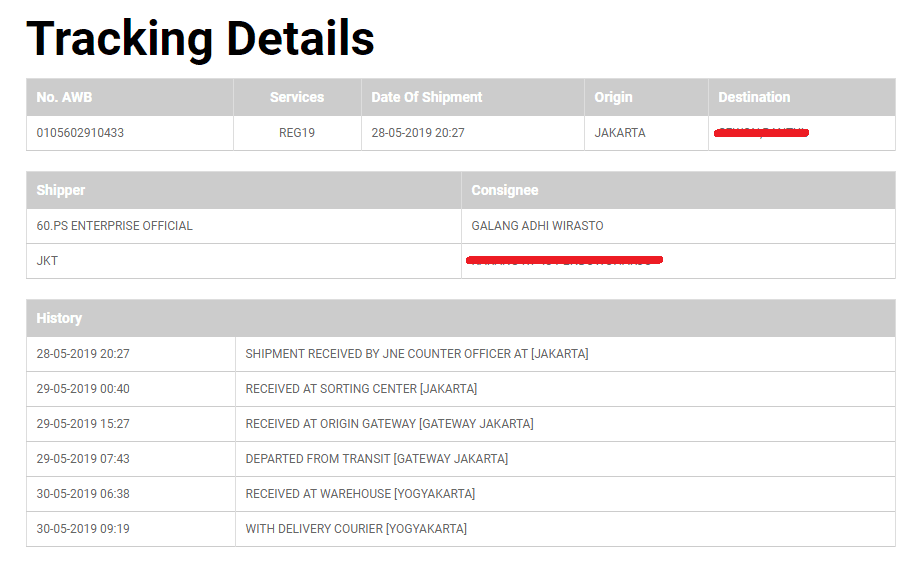Select timestamp 29-05-2019 00:40
Screen dimensions: 920x561
pyautogui.click(x=83, y=389)
